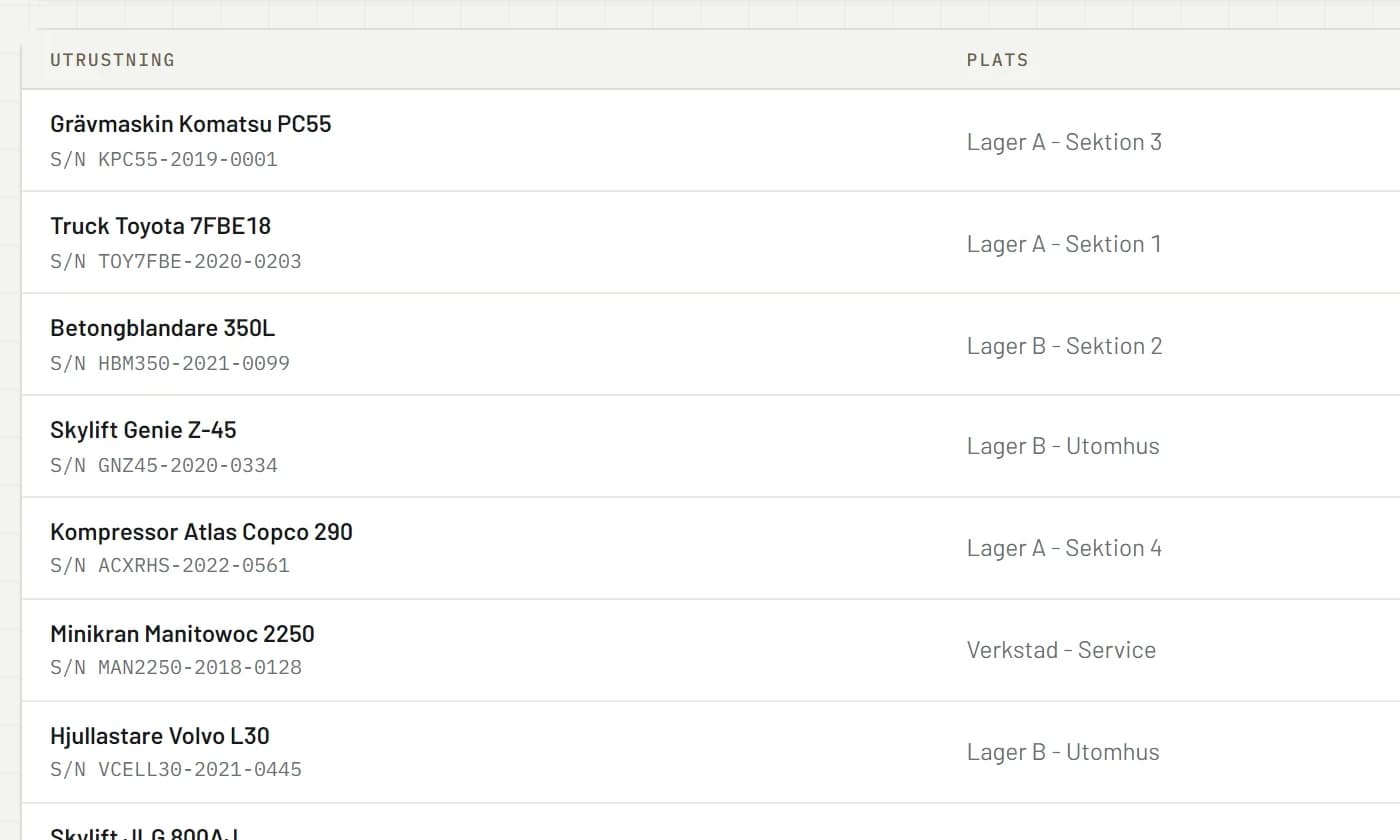Sort by the PLATS column header

[997, 60]
